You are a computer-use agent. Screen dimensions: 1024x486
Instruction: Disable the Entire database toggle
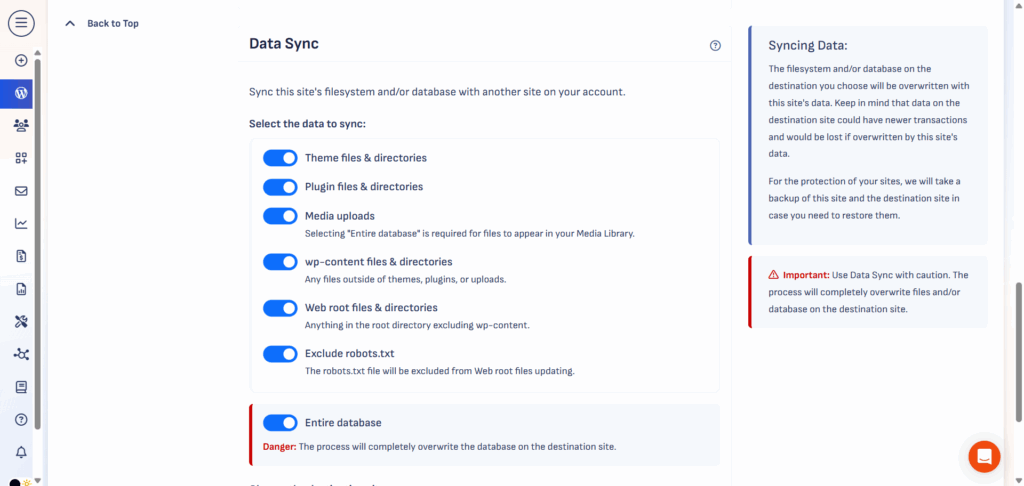pos(280,423)
